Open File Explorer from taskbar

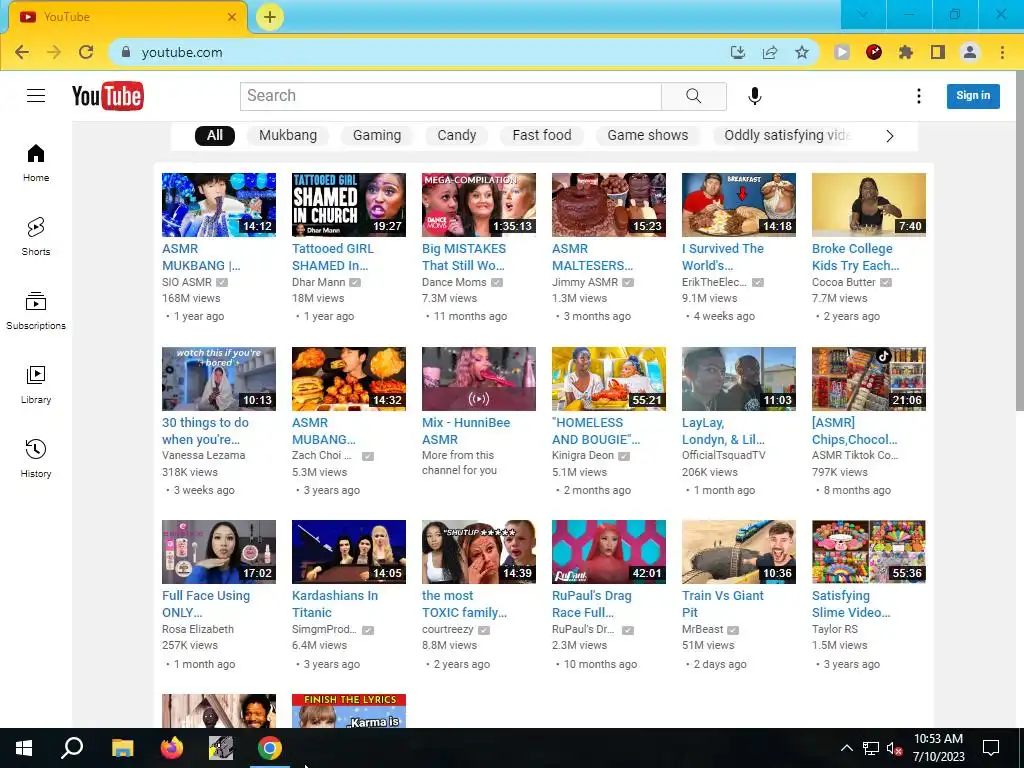(x=122, y=748)
